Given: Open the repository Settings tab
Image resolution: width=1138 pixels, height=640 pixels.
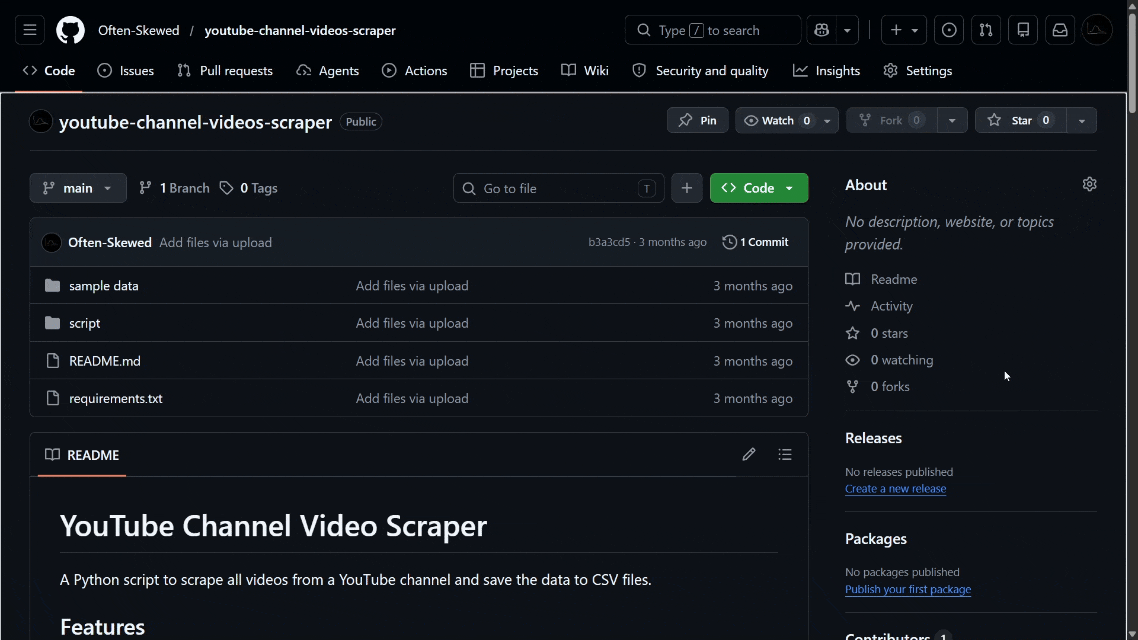Looking at the screenshot, I should 918,70.
